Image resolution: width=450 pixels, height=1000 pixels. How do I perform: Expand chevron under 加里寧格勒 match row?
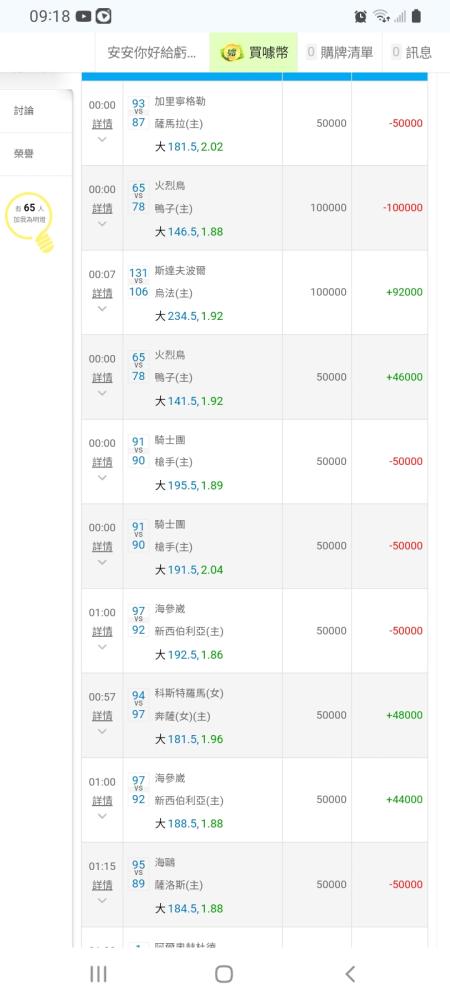point(102,140)
